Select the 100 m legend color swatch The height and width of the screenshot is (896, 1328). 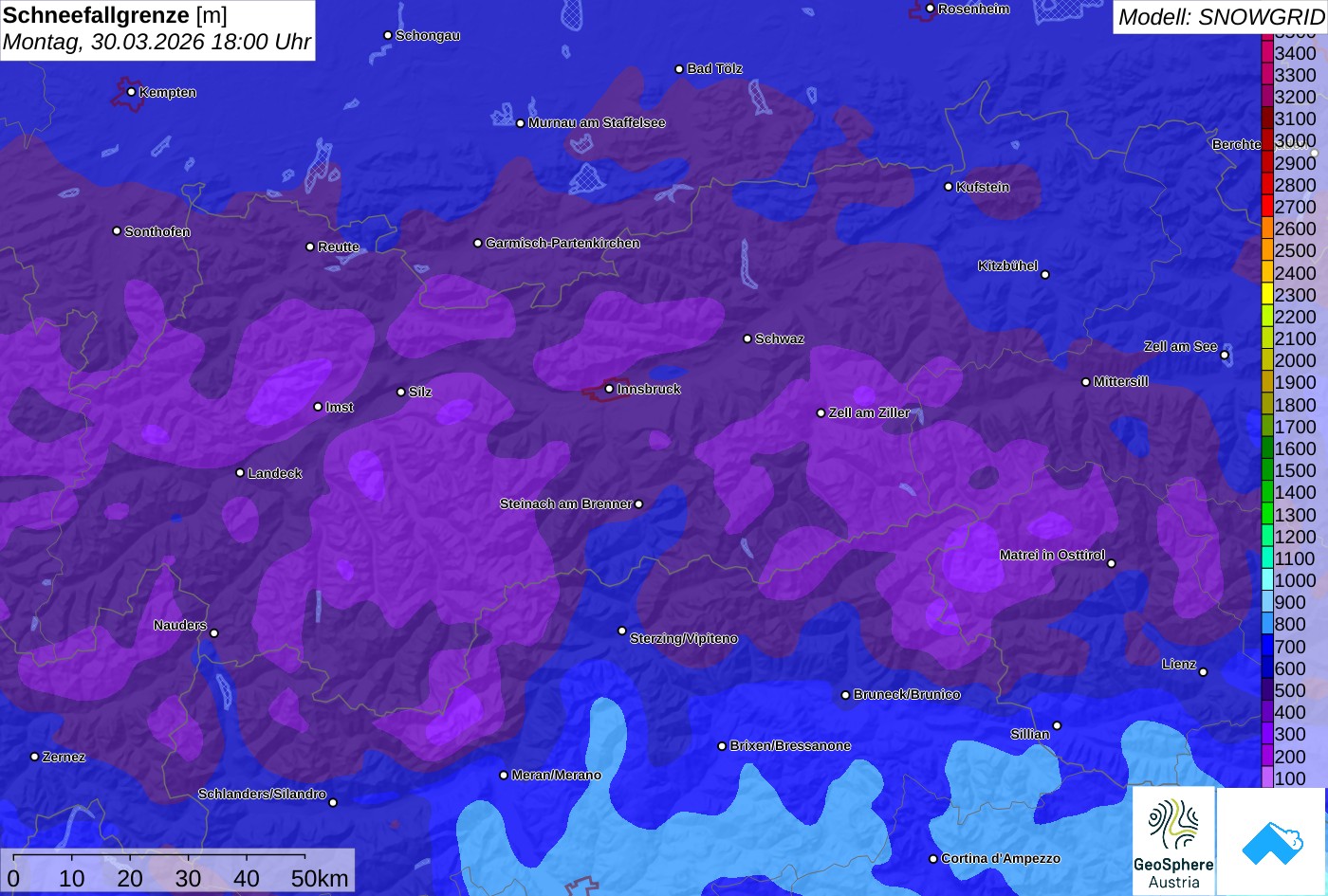click(x=1266, y=777)
